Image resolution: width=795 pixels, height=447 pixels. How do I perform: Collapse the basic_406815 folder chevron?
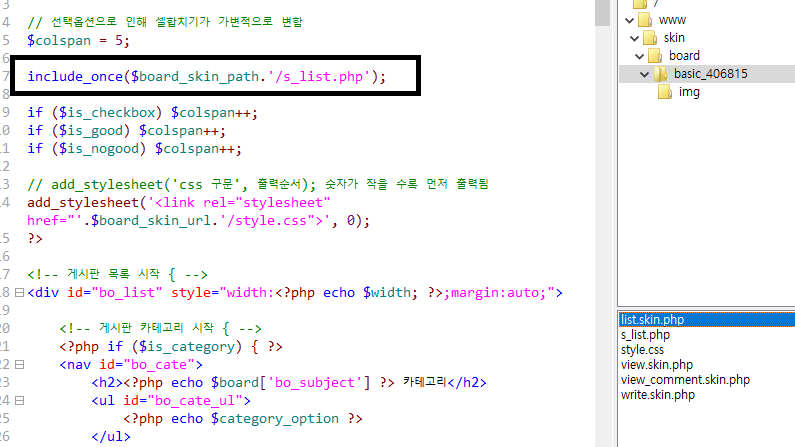pos(645,74)
